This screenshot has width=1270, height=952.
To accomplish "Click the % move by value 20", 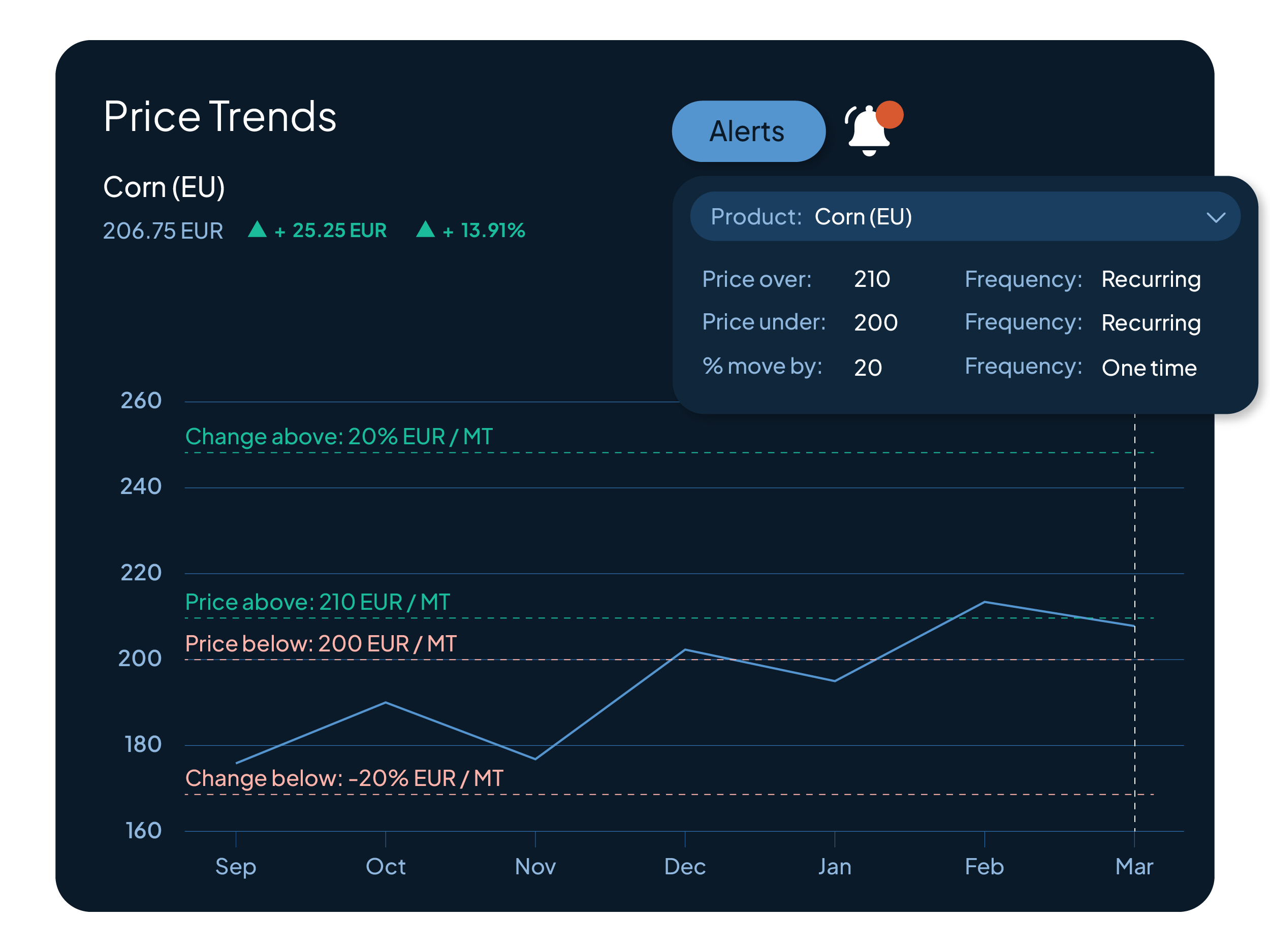I will pyautogui.click(x=868, y=367).
